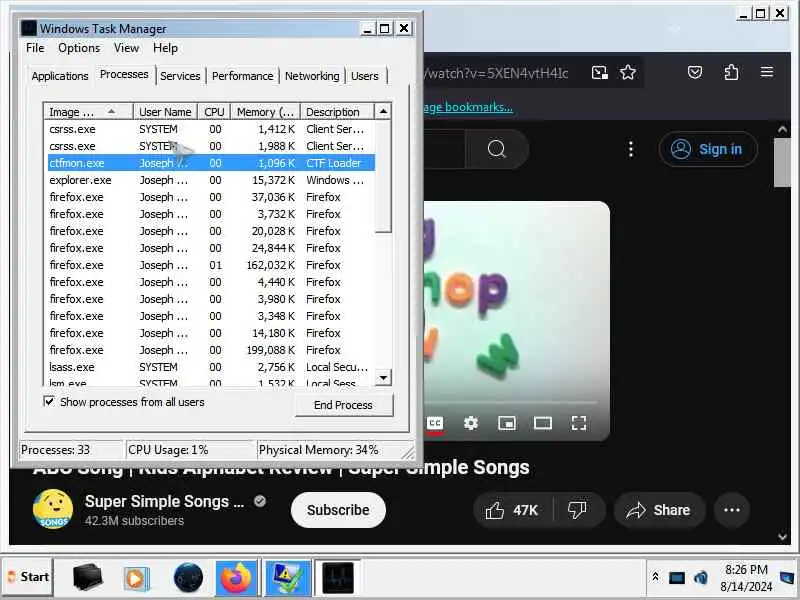
Task: Enable miniplayer mode on the video
Action: pyautogui.click(x=507, y=423)
